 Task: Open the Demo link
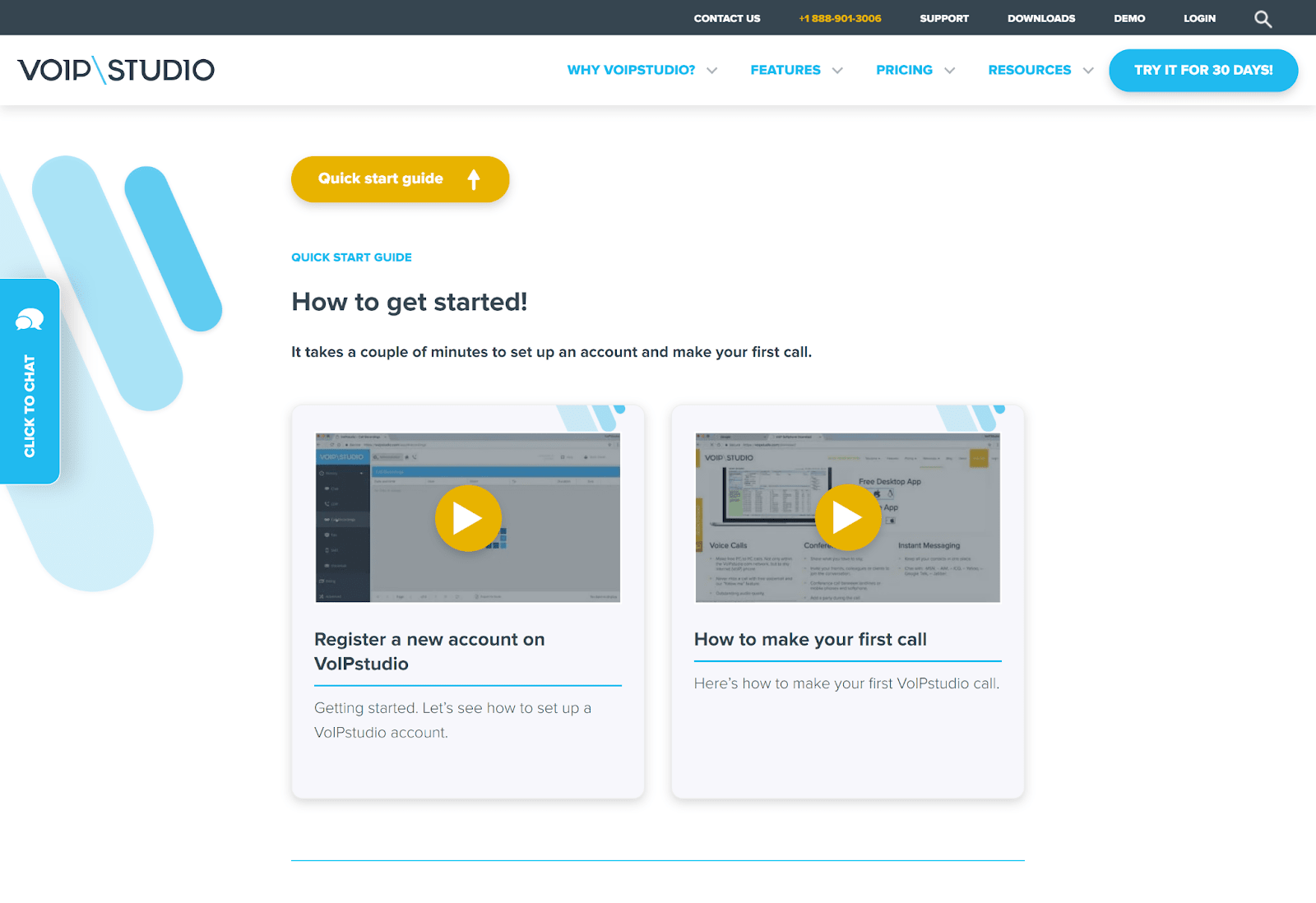pos(1129,18)
